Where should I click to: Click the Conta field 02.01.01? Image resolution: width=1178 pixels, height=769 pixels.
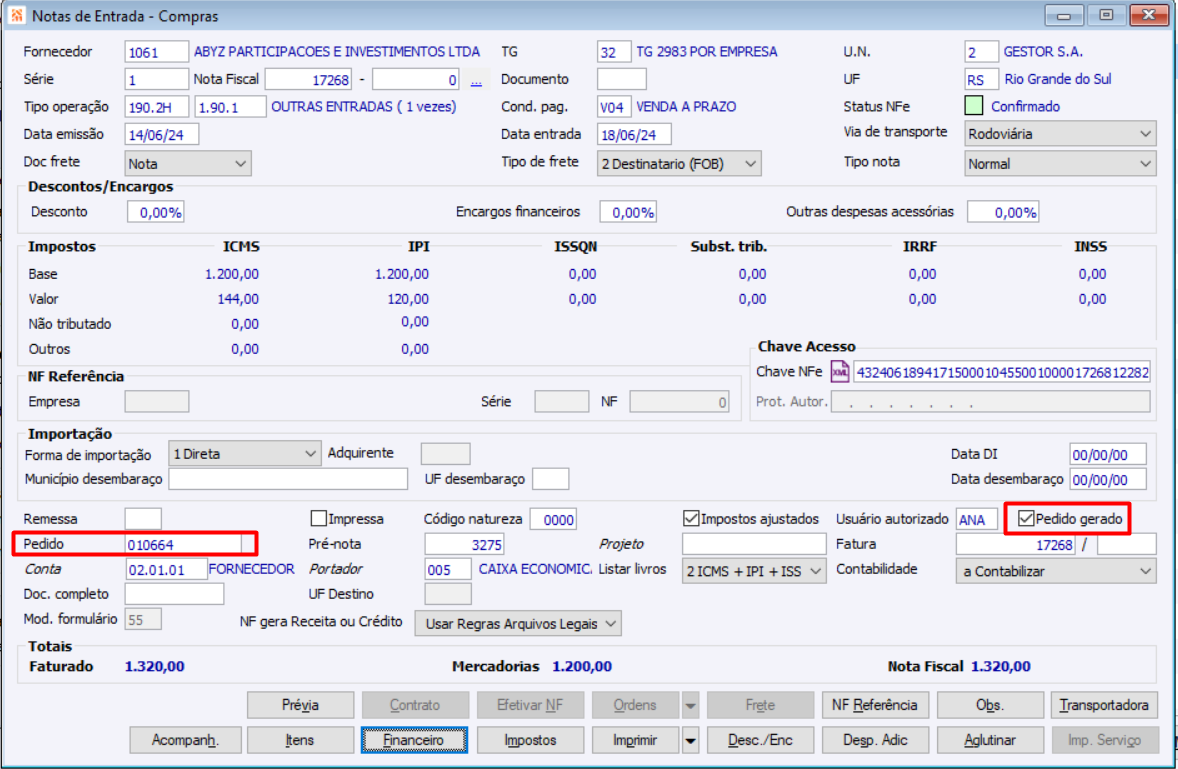(x=166, y=569)
